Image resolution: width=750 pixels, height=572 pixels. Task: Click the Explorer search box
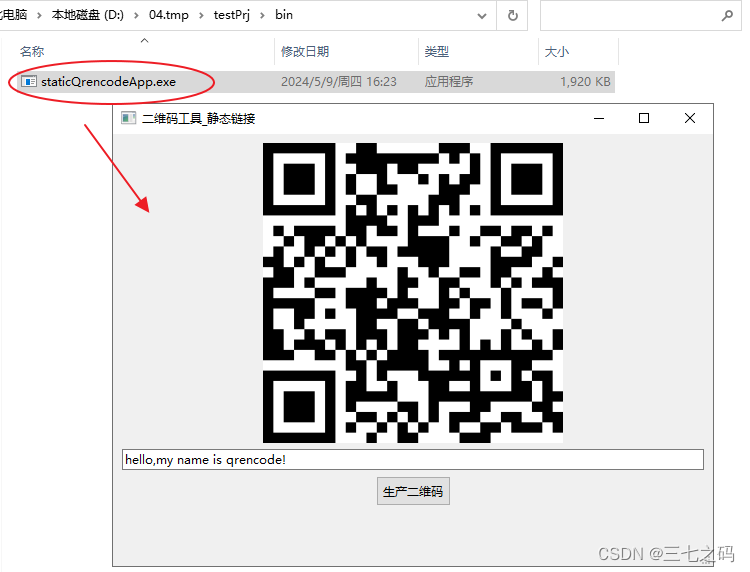(640, 16)
